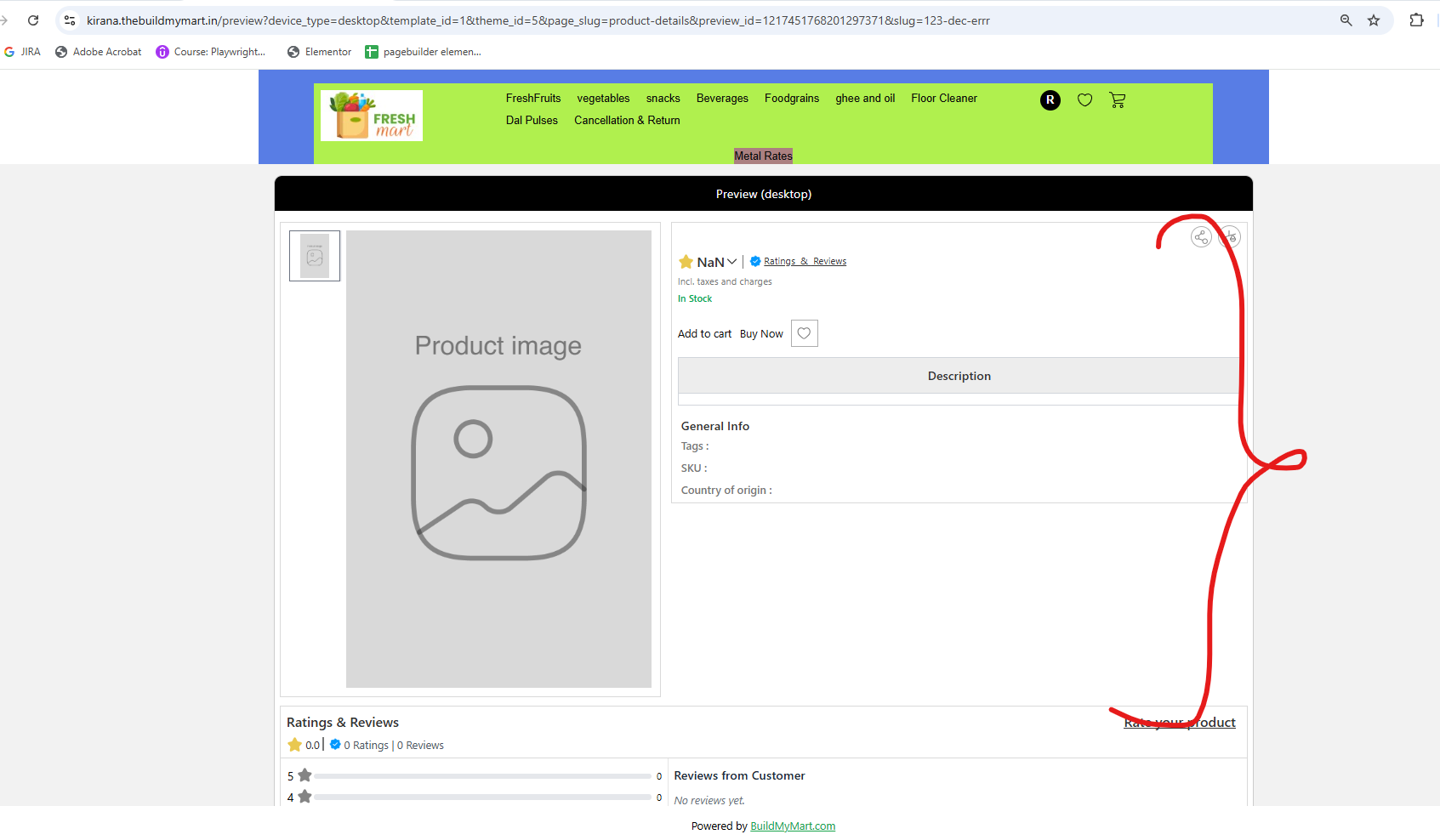Viewport: 1440px width, 840px height.
Task: Open the Elementor bookmark
Action: coord(320,52)
